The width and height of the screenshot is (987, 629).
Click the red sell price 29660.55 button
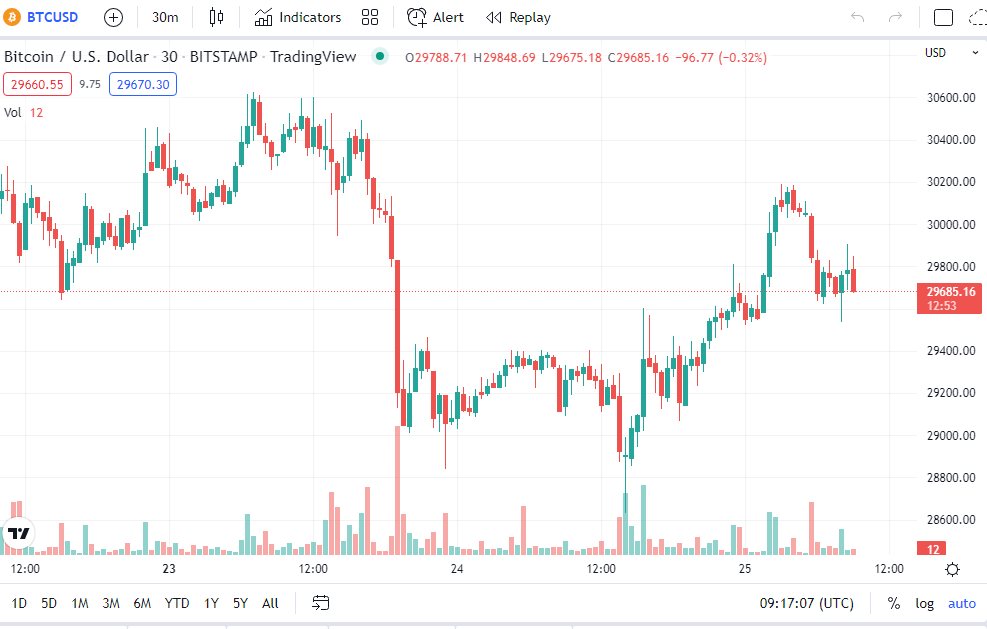tap(35, 85)
